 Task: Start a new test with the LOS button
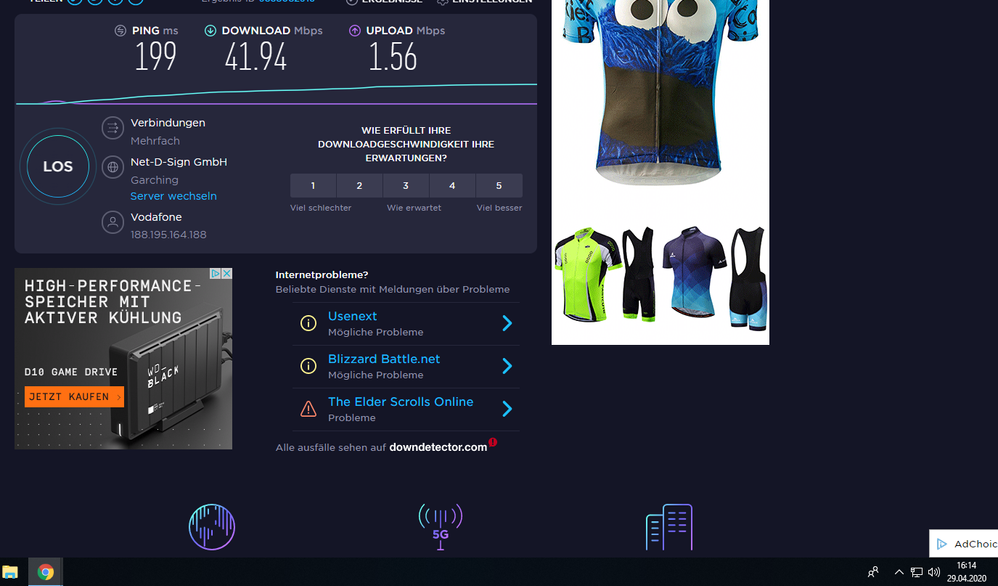(58, 167)
